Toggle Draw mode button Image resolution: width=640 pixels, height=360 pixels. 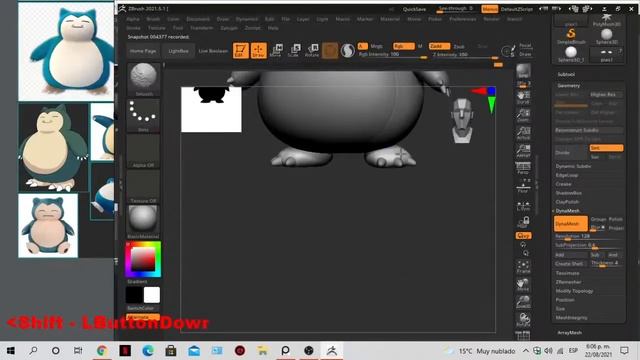coord(258,51)
